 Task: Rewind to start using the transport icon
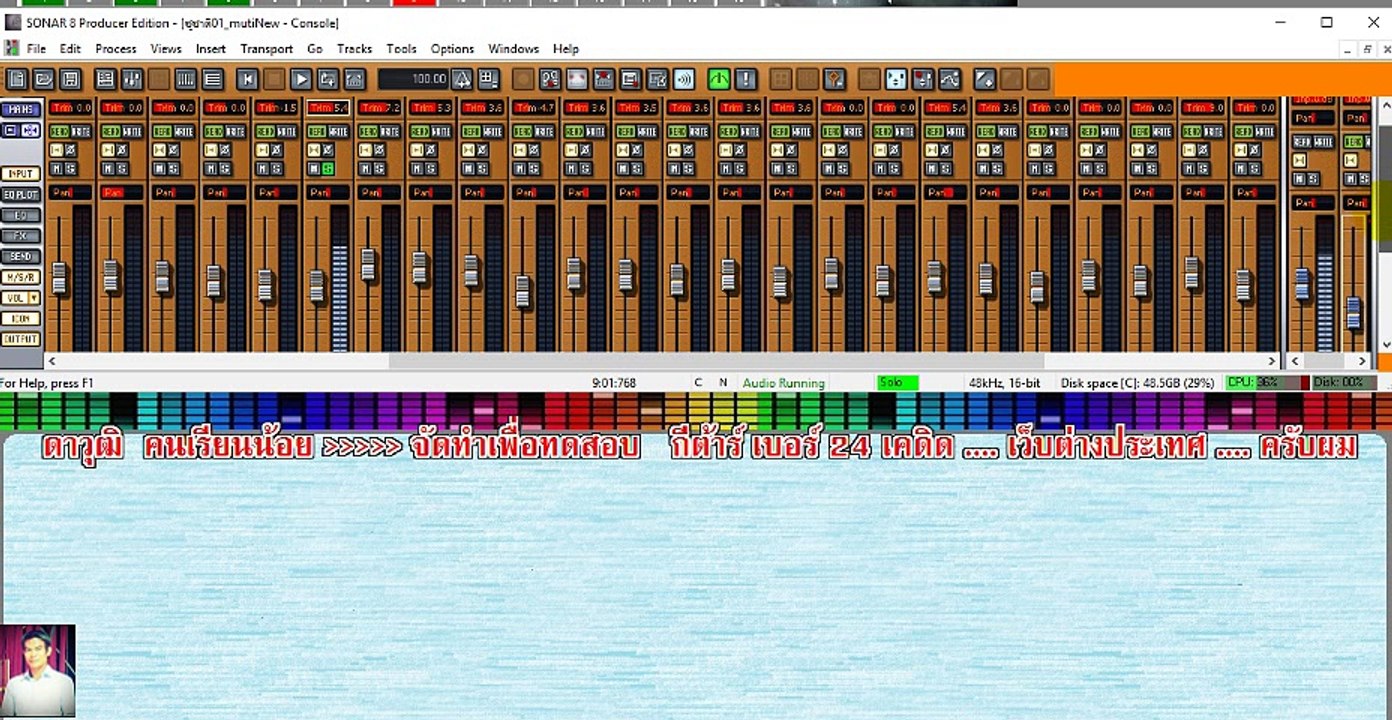point(247,79)
